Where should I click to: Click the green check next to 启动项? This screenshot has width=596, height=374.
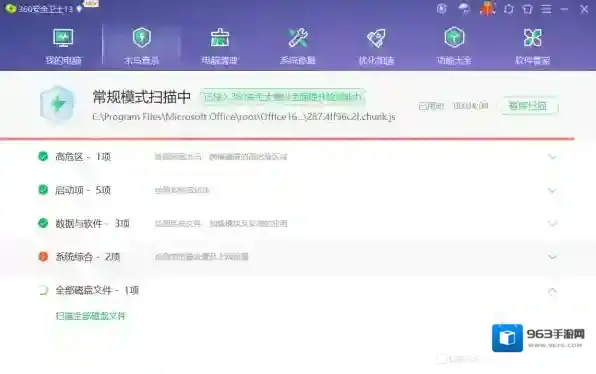(x=43, y=189)
